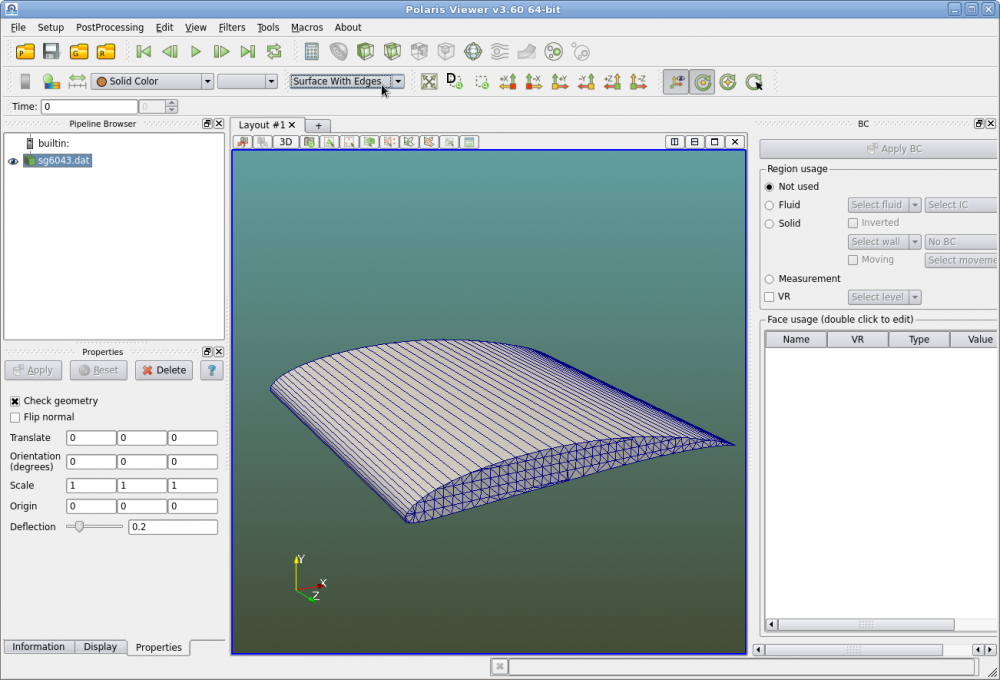Screen dimensions: 1000x680
Task: Switch to the Information tab
Action: 39,647
